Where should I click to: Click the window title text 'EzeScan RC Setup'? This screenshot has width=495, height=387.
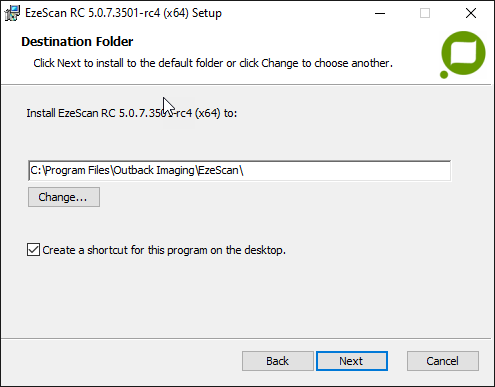123,13
